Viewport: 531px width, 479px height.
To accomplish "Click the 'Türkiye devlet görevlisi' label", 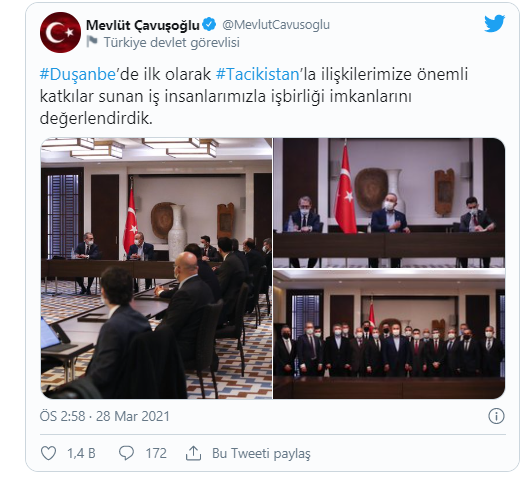I will coord(172,43).
